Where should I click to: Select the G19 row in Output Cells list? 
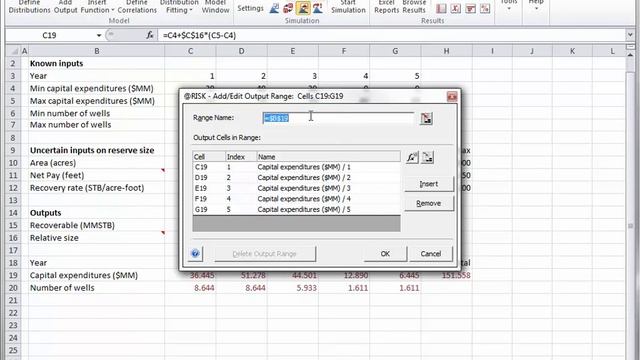click(296, 209)
